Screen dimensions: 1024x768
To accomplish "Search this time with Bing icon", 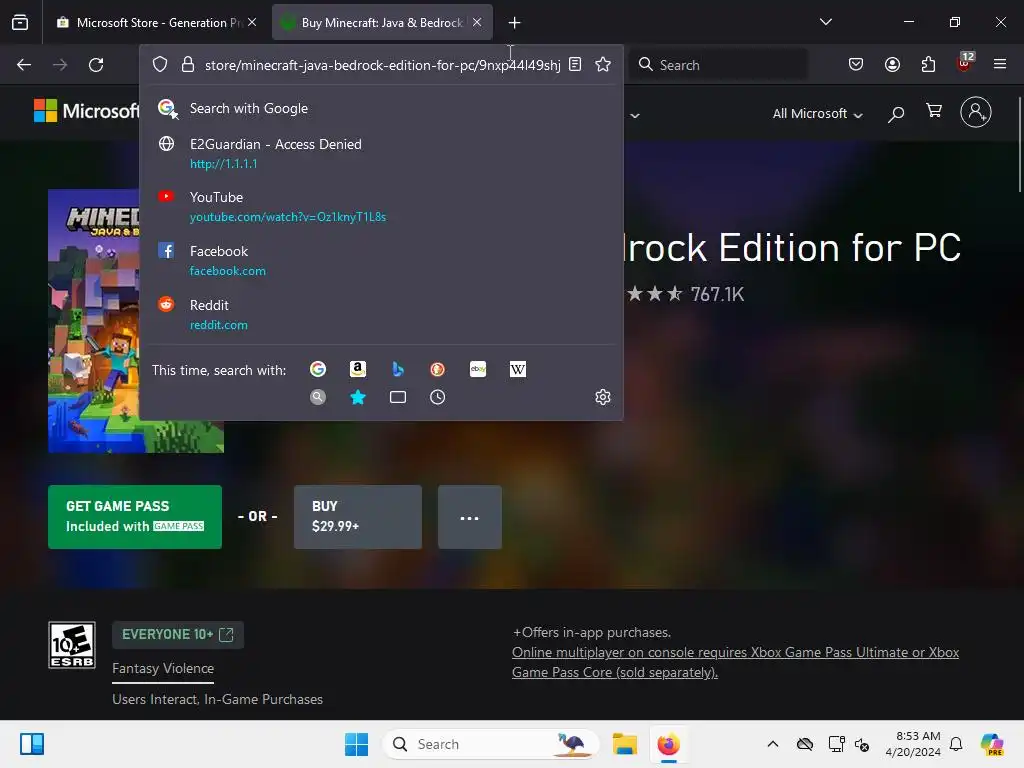I will [398, 370].
